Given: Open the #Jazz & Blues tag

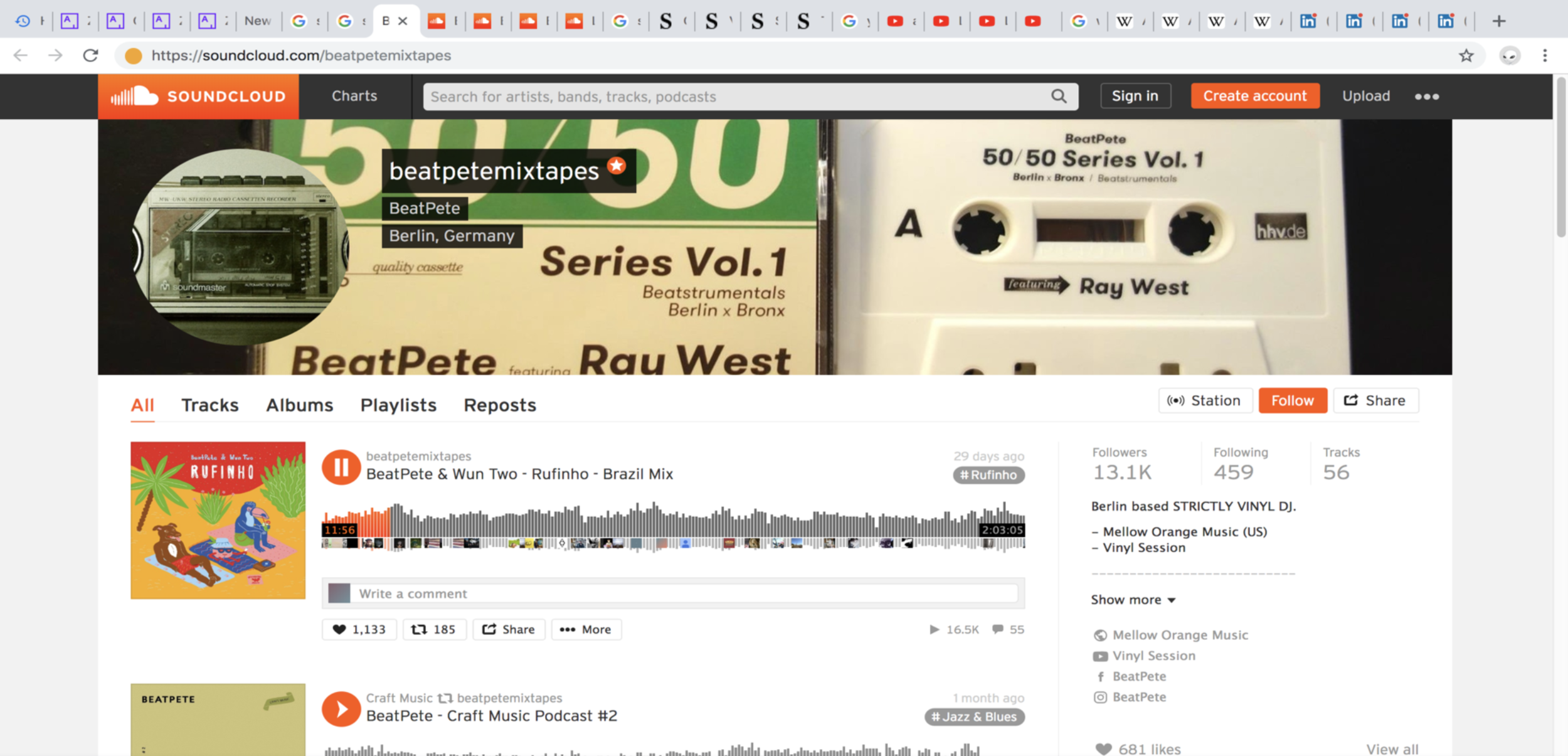Looking at the screenshot, I should click(975, 716).
